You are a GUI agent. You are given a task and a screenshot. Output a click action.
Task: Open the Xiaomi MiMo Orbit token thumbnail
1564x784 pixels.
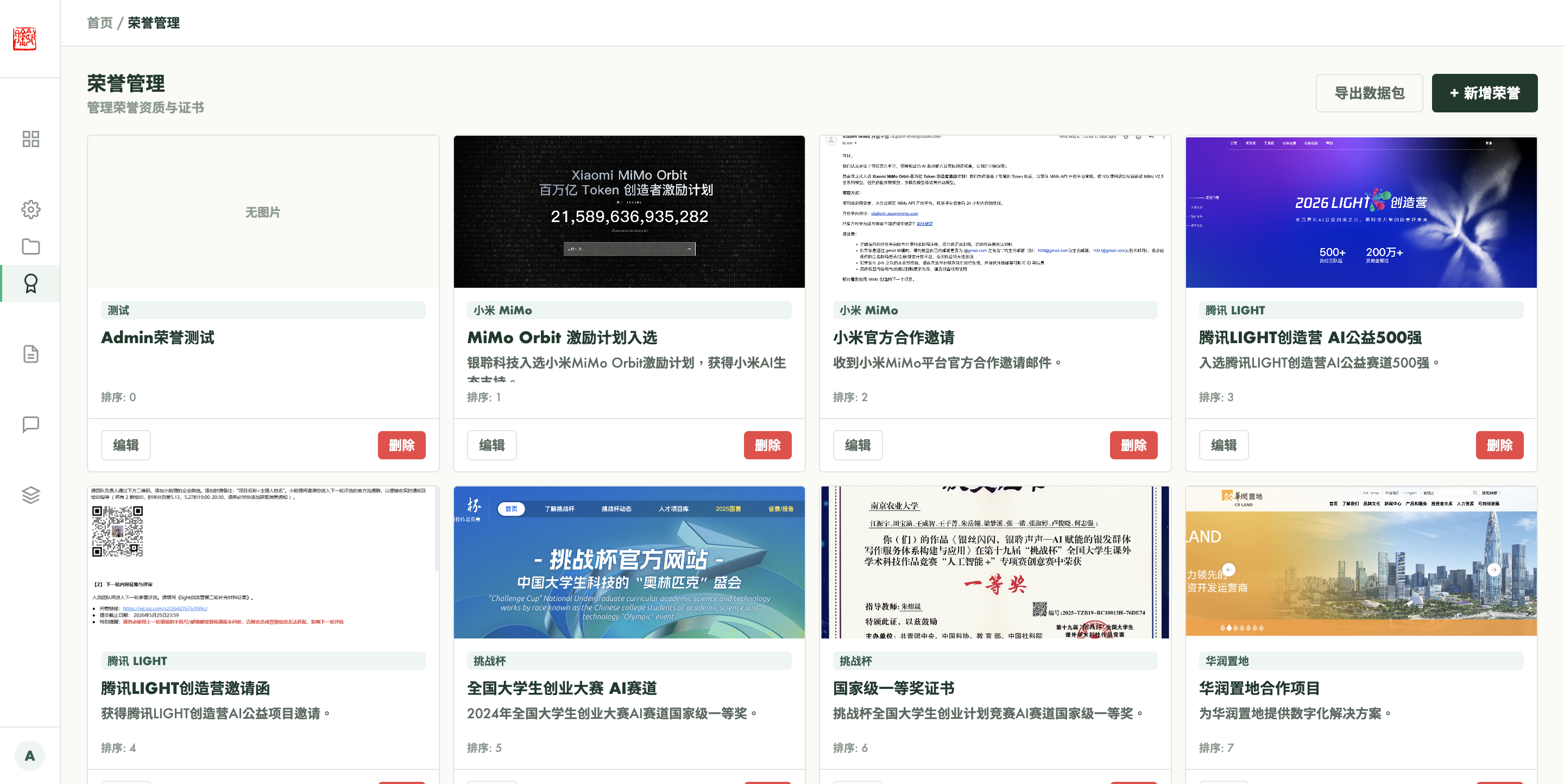tap(629, 212)
